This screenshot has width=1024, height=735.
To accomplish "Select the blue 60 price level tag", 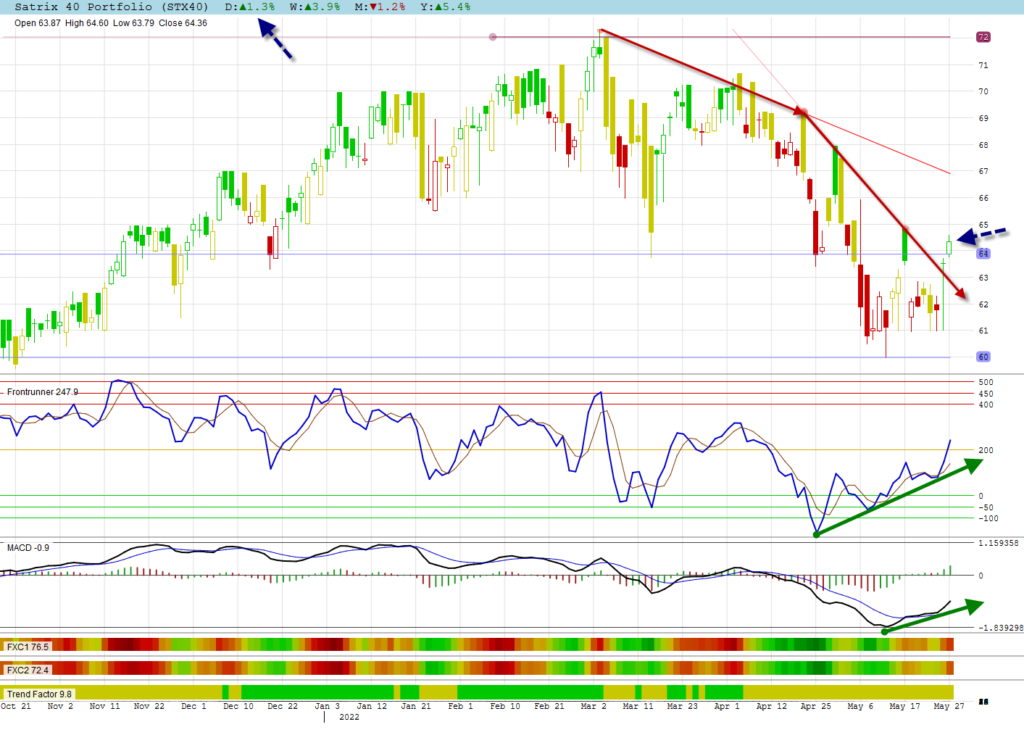I will [984, 357].
